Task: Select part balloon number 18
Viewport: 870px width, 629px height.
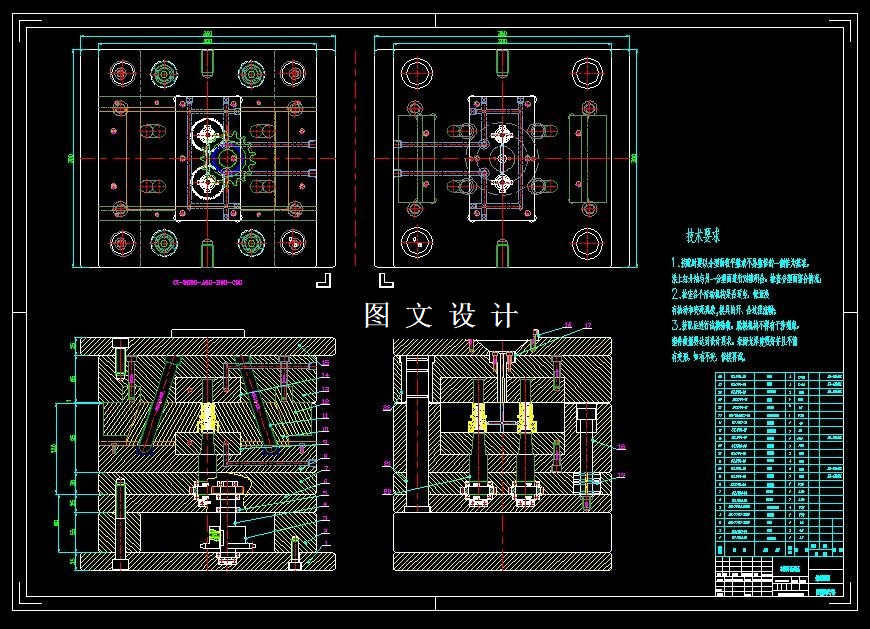Action: tap(621, 447)
